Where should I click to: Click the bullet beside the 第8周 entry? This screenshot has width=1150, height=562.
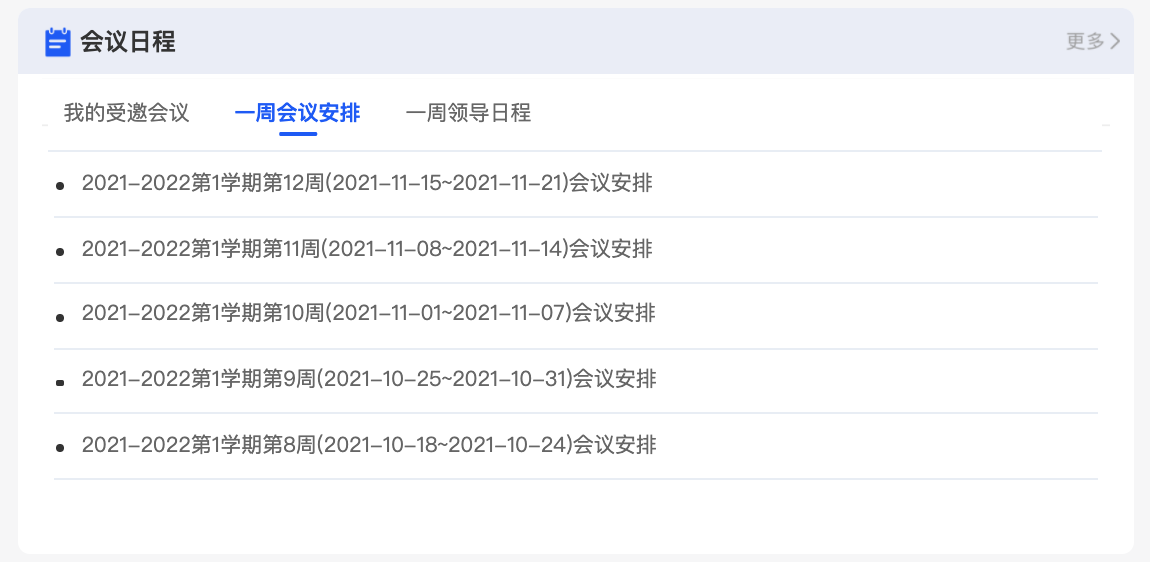60,448
